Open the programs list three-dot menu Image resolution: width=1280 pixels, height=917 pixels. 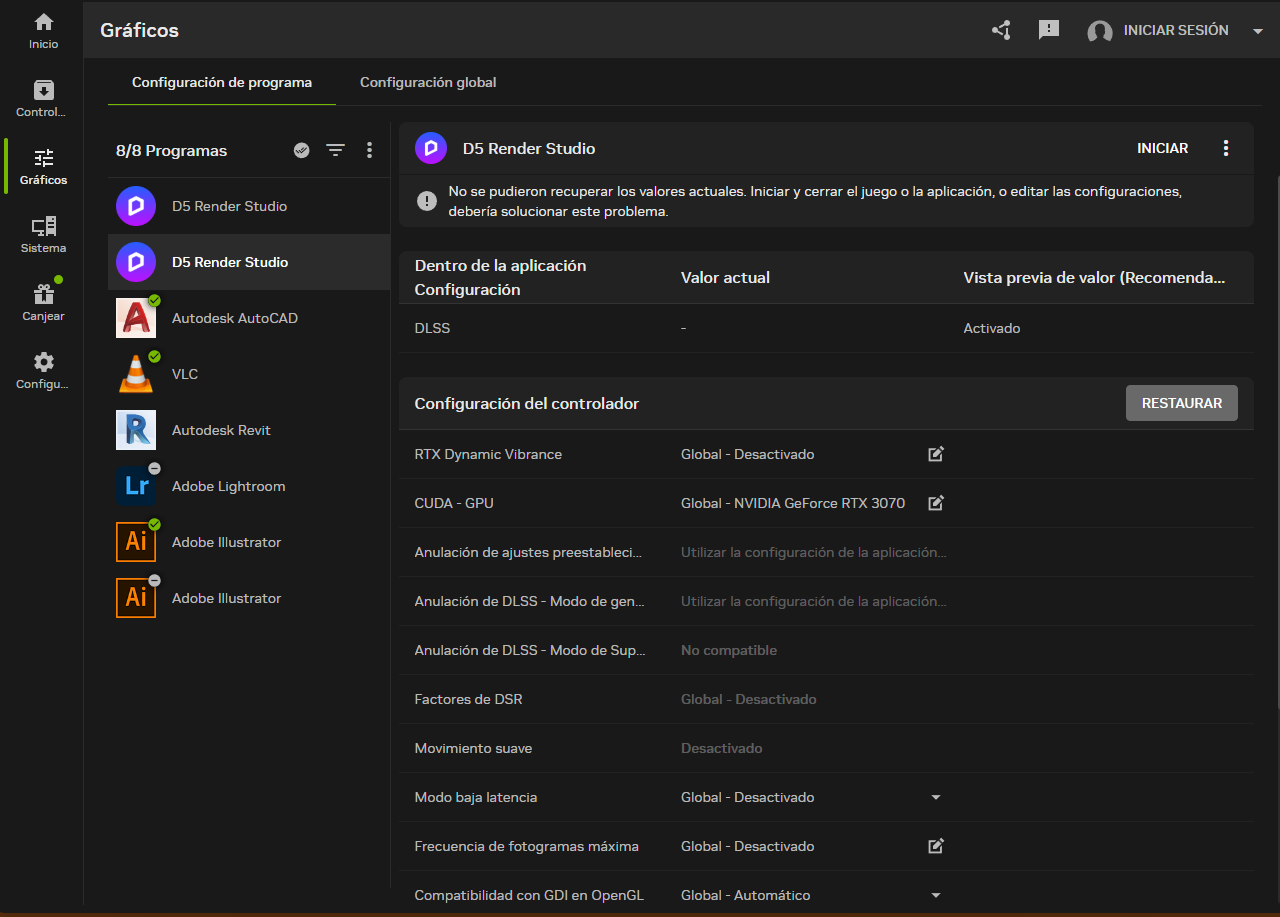pos(369,150)
